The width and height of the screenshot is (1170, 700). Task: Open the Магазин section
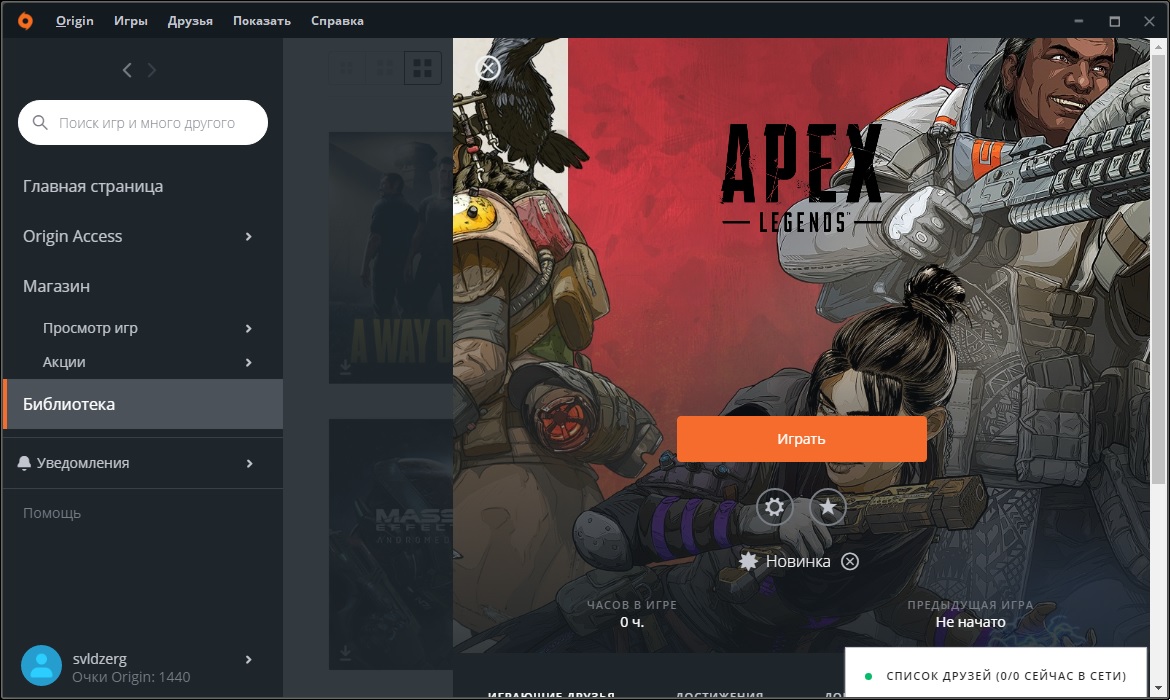point(57,286)
